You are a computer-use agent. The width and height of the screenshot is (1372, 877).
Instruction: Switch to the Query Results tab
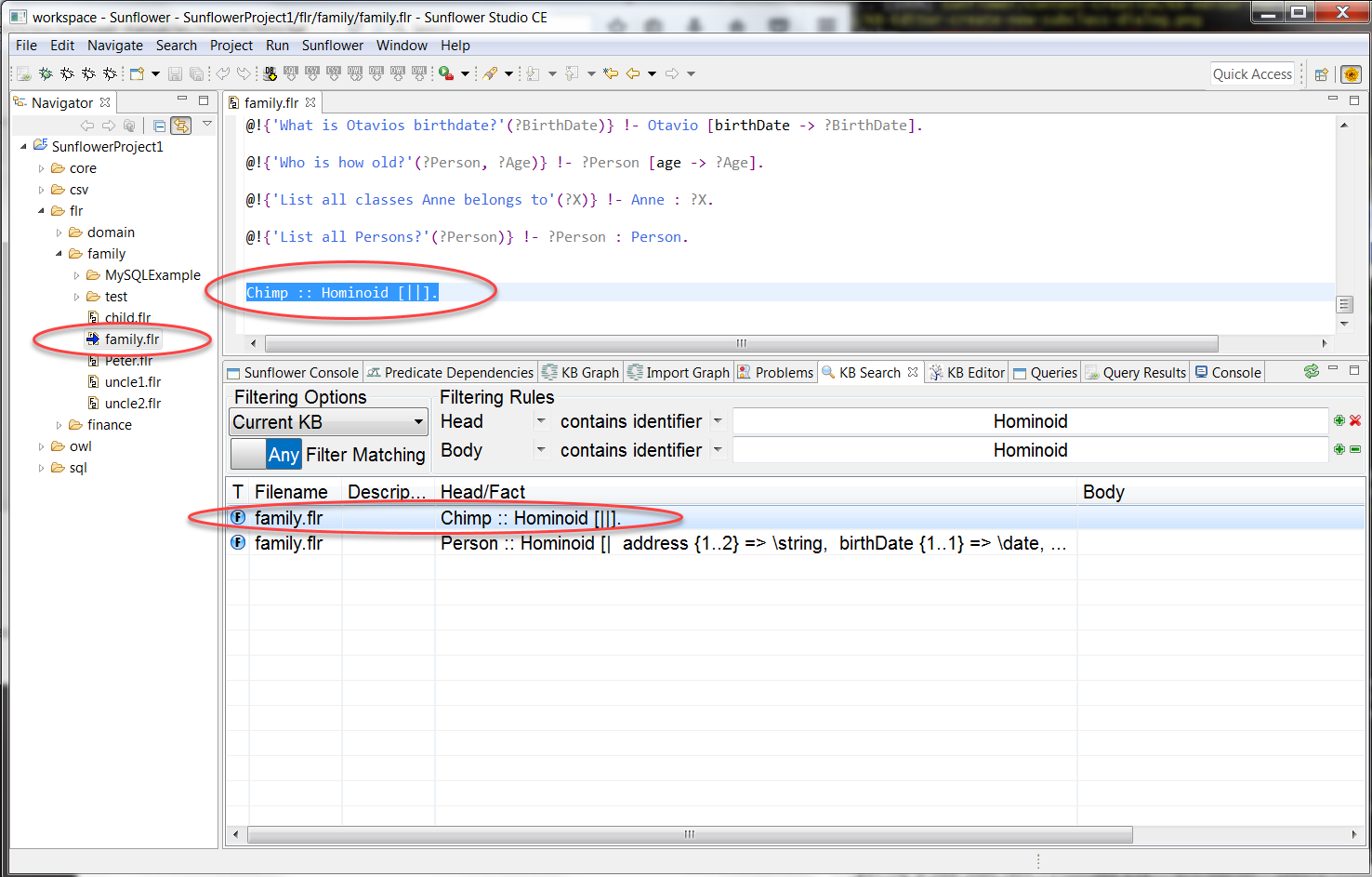1136,372
